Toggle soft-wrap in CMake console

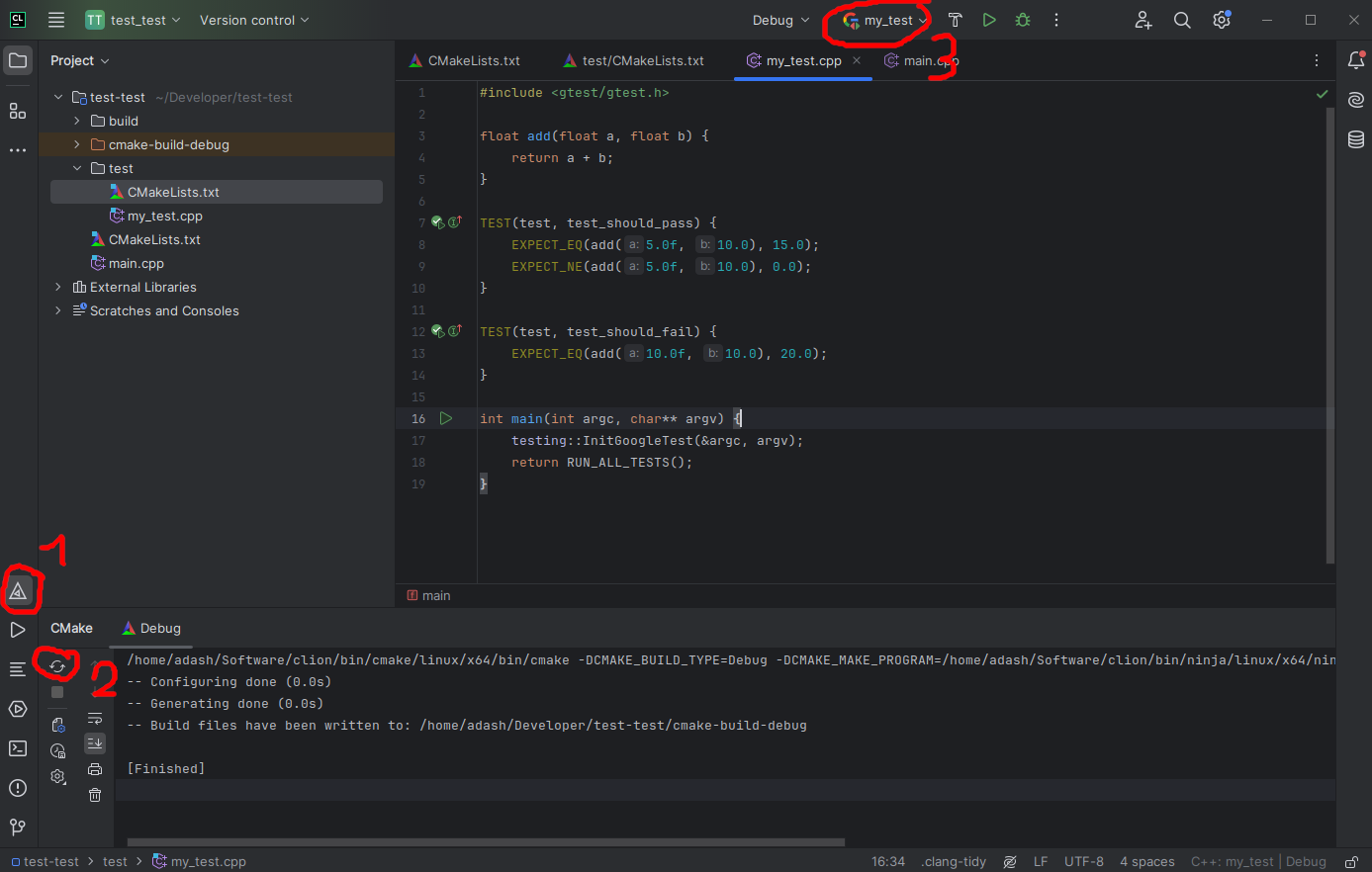click(95, 718)
